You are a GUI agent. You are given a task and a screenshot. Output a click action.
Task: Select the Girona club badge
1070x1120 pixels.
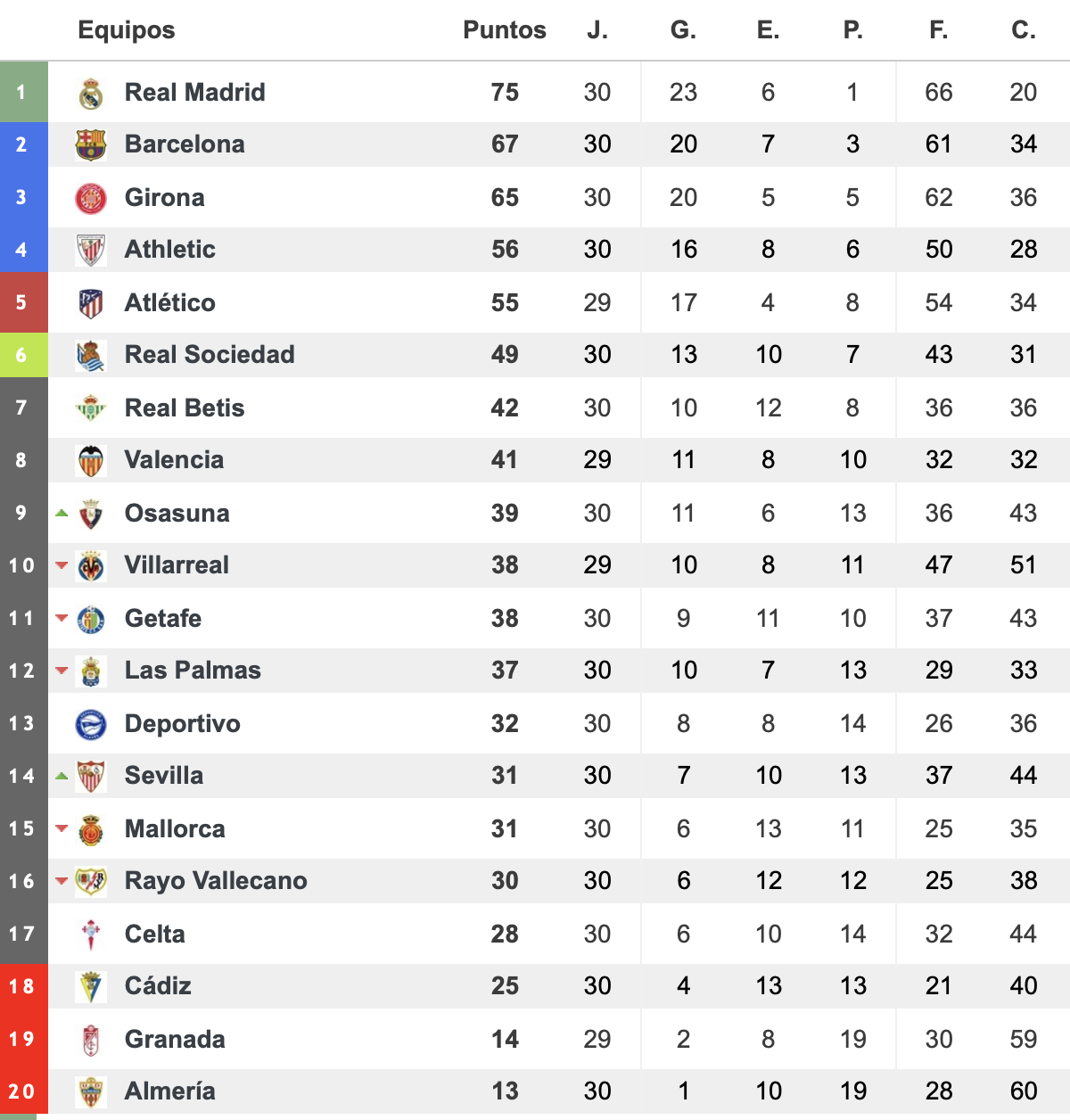point(91,198)
